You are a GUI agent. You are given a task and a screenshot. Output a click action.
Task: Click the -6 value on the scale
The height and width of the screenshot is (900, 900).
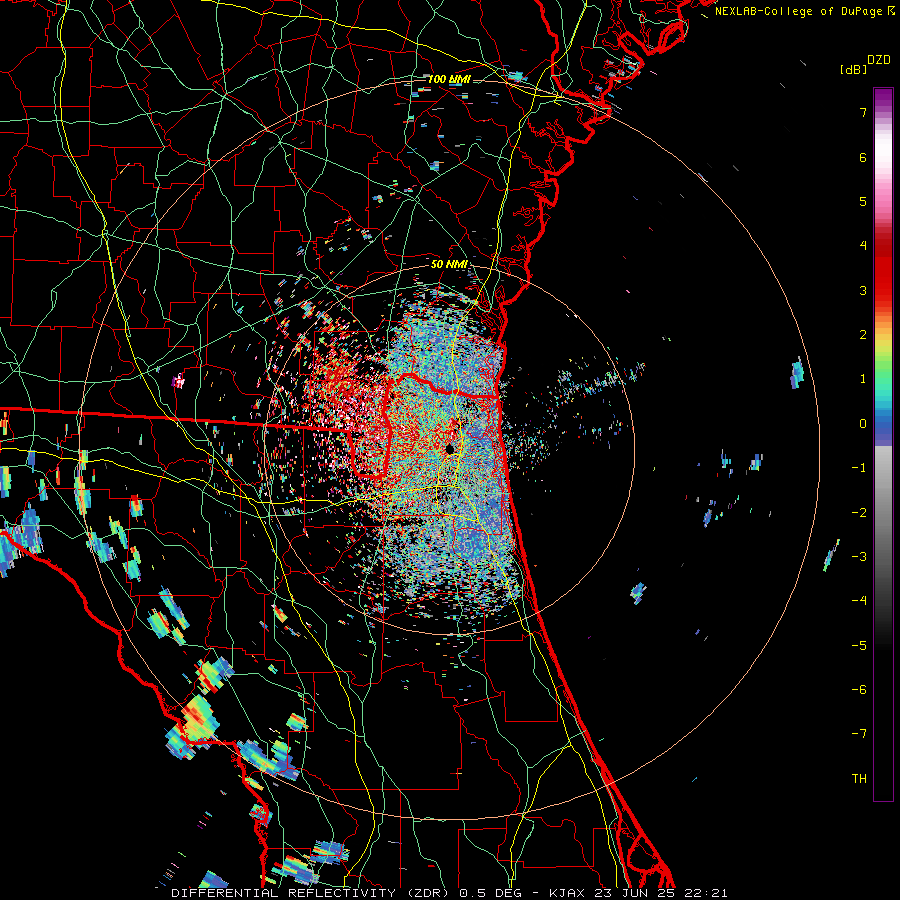tap(859, 689)
